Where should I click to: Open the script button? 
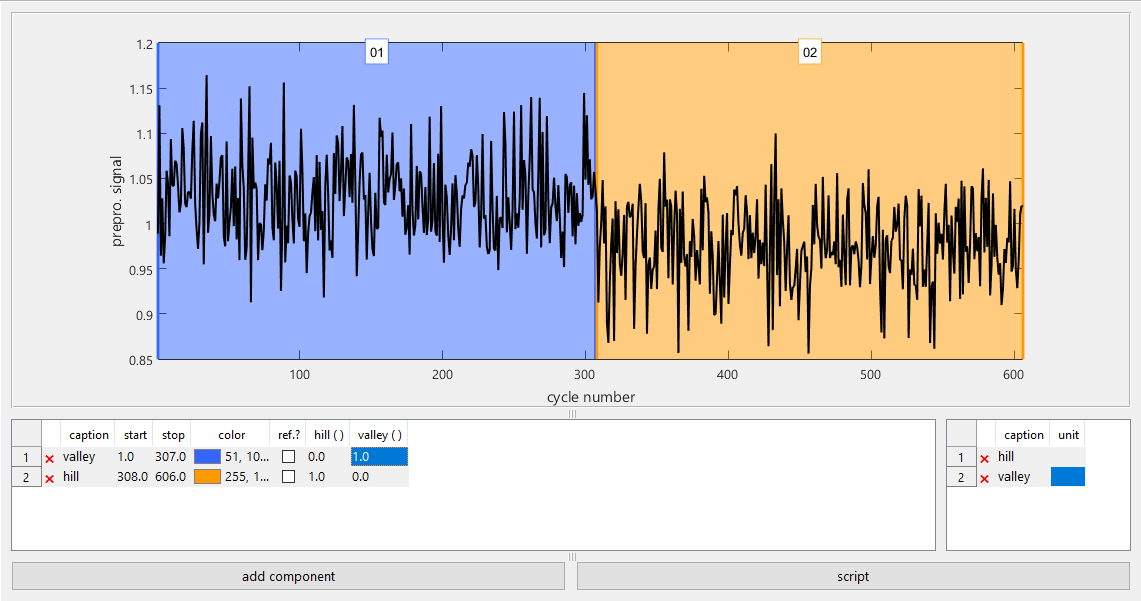pyautogui.click(x=853, y=576)
